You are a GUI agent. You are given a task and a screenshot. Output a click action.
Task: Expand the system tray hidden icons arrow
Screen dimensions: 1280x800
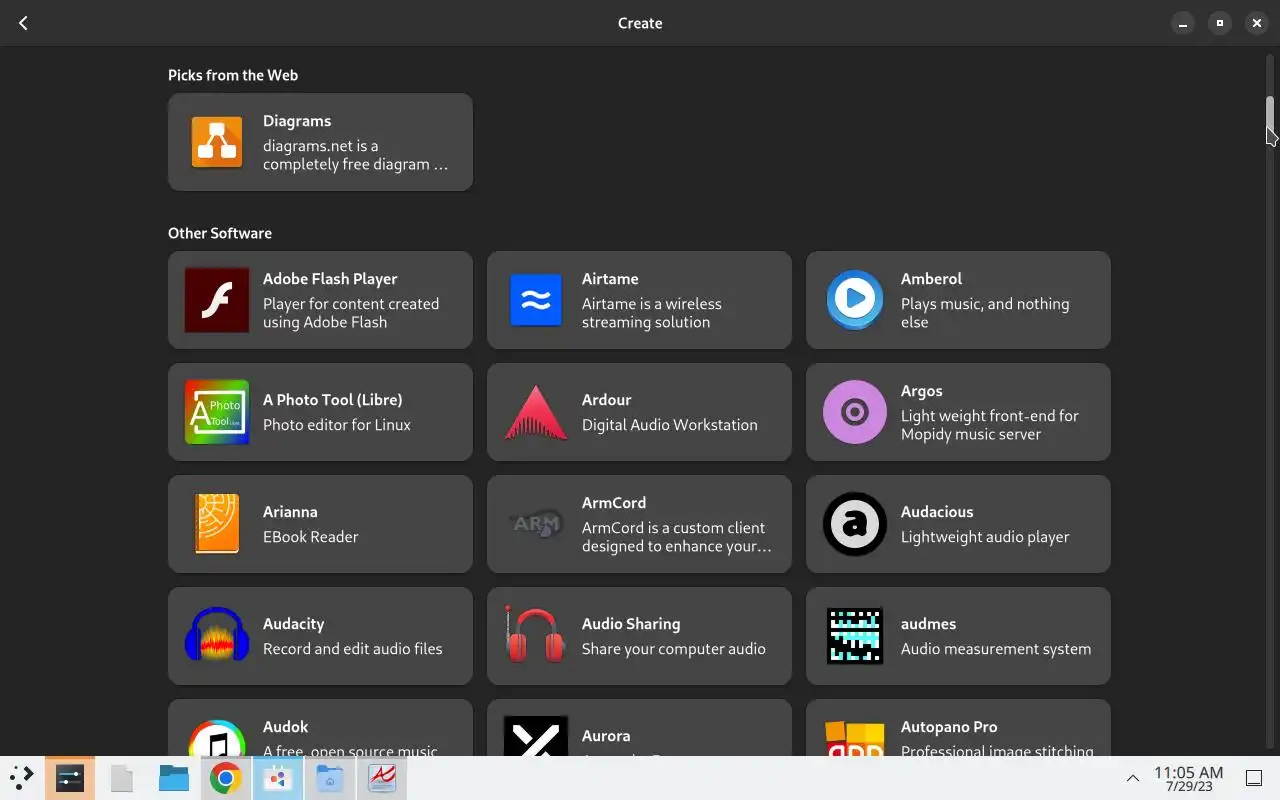click(x=1133, y=778)
